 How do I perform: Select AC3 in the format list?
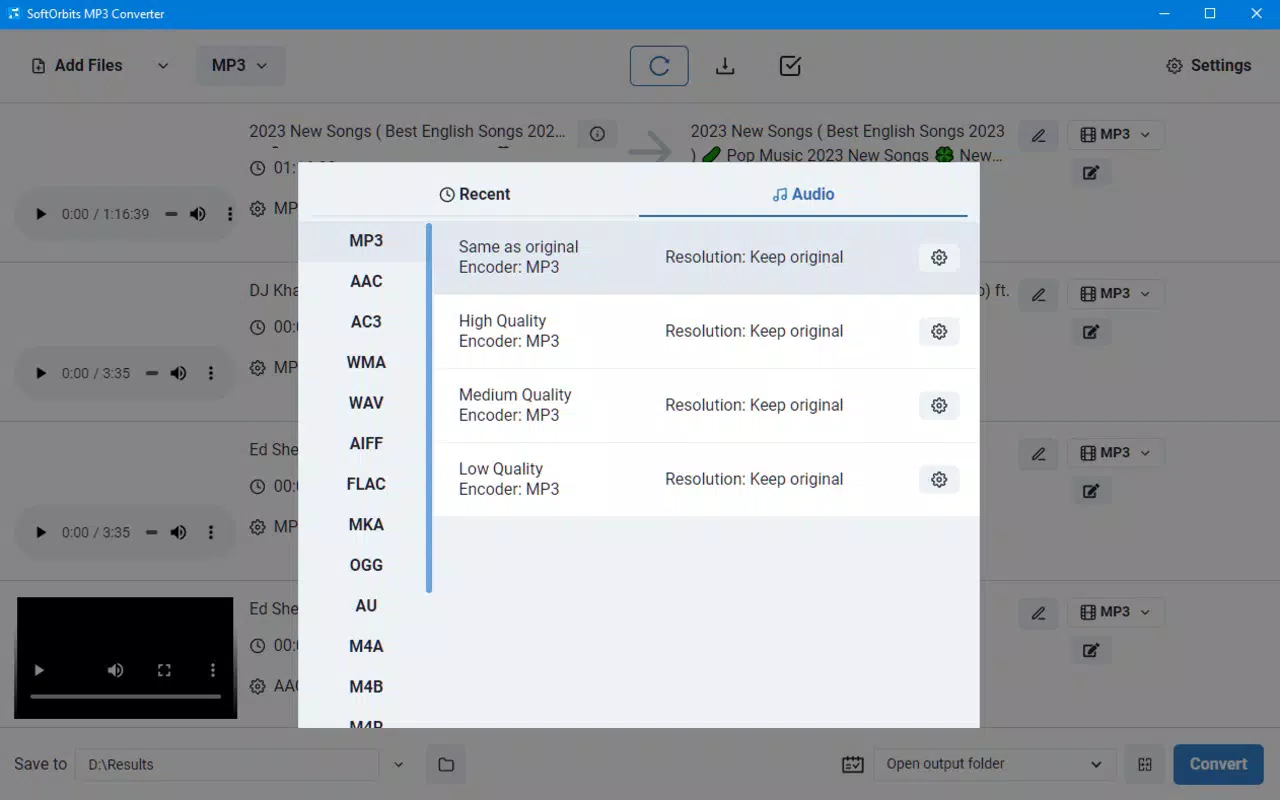tap(365, 322)
